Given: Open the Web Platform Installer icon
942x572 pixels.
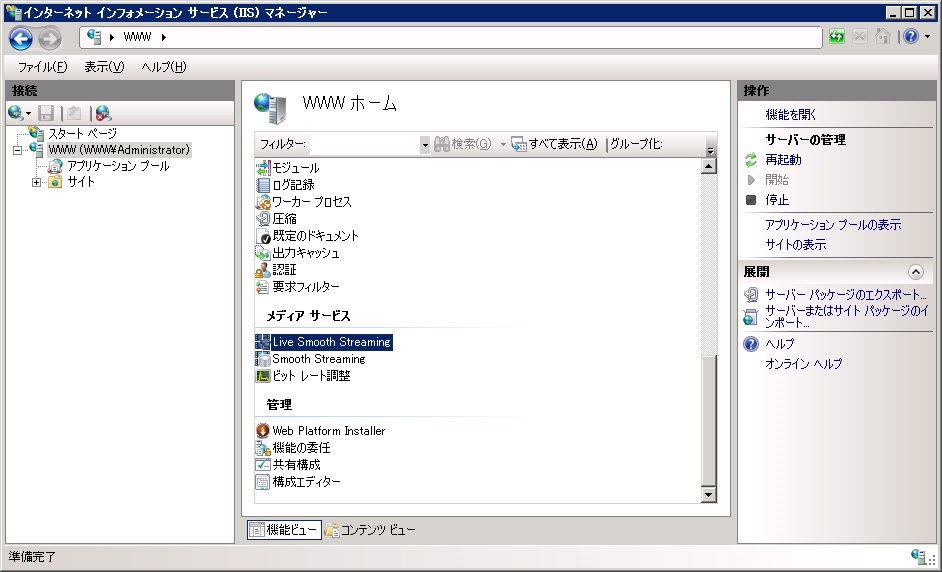Looking at the screenshot, I should [x=263, y=431].
